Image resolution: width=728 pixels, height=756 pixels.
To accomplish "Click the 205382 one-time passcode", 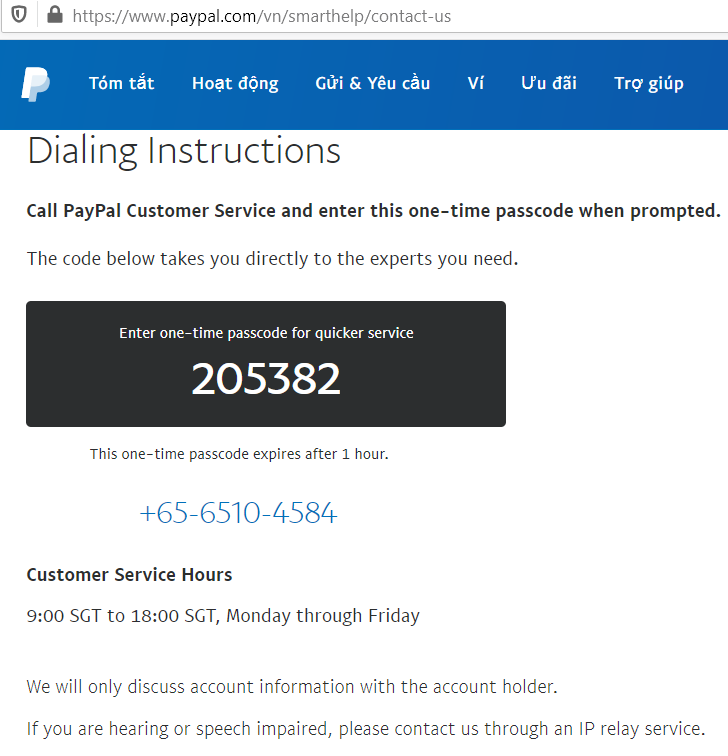I will click(266, 380).
